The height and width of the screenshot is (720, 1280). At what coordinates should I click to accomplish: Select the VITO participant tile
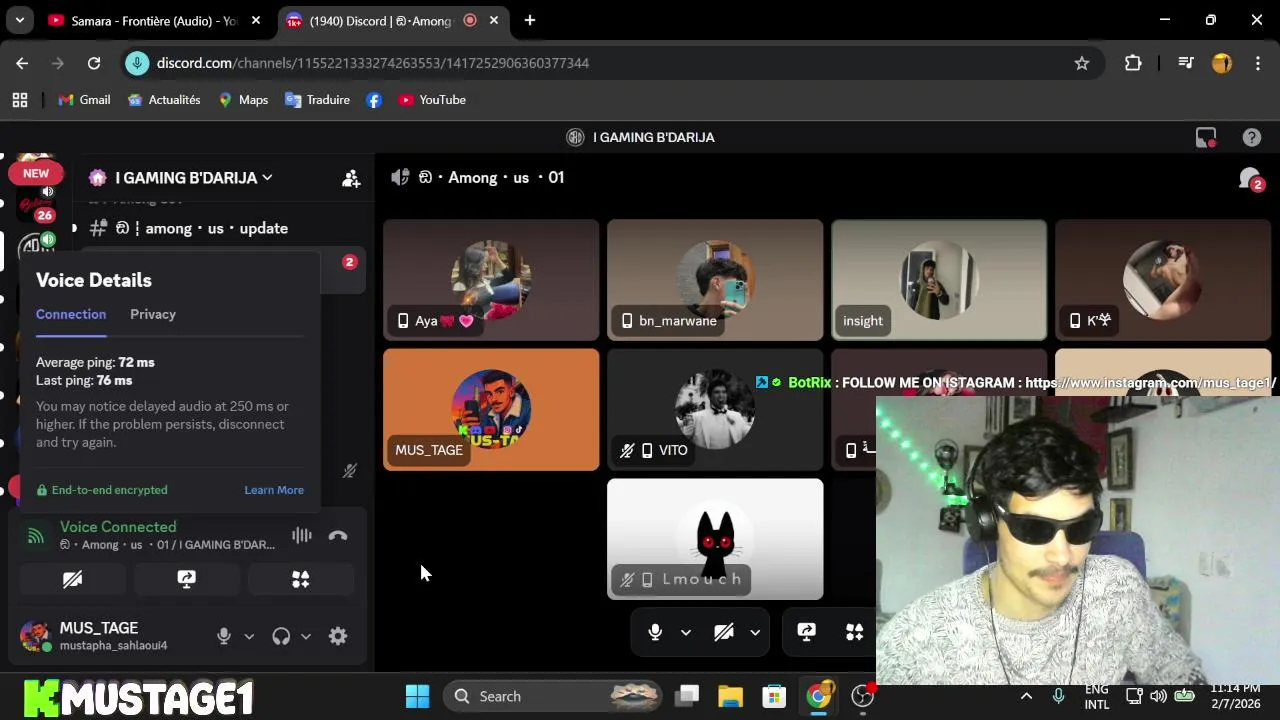(x=715, y=410)
